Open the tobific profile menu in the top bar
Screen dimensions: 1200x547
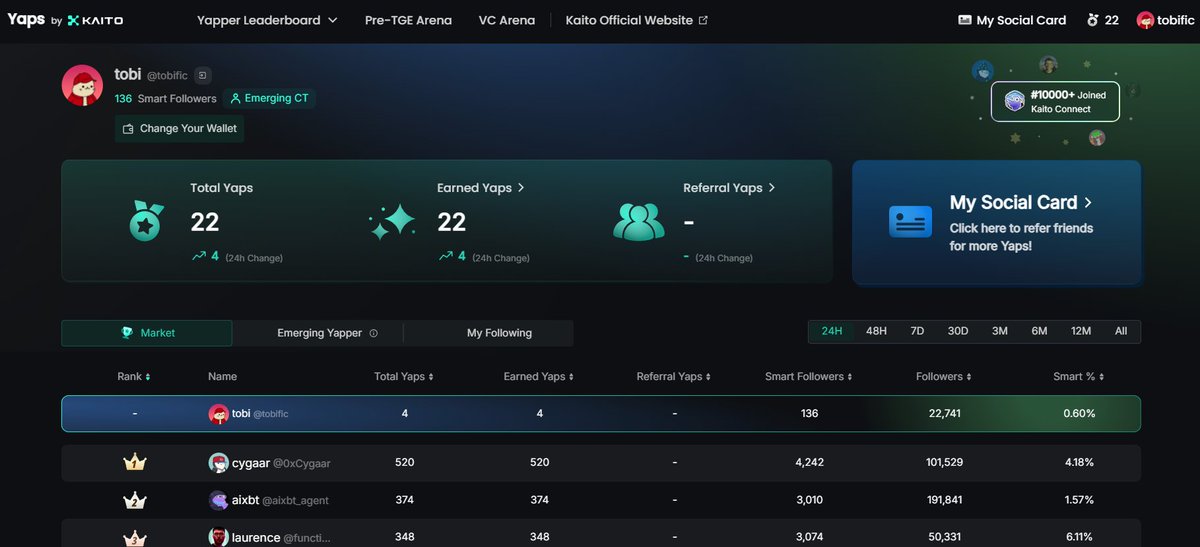point(1164,20)
